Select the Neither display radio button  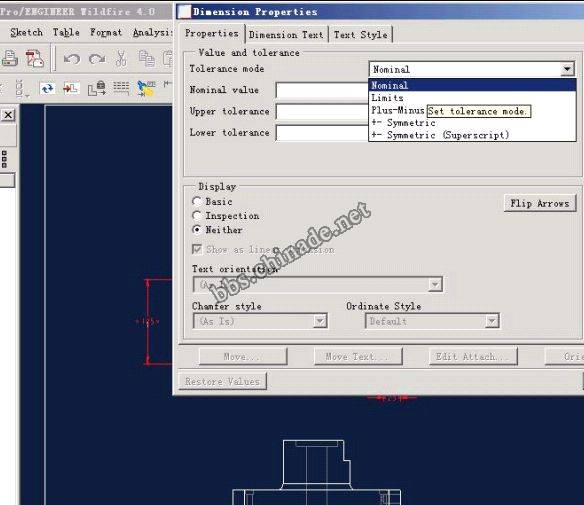point(197,230)
